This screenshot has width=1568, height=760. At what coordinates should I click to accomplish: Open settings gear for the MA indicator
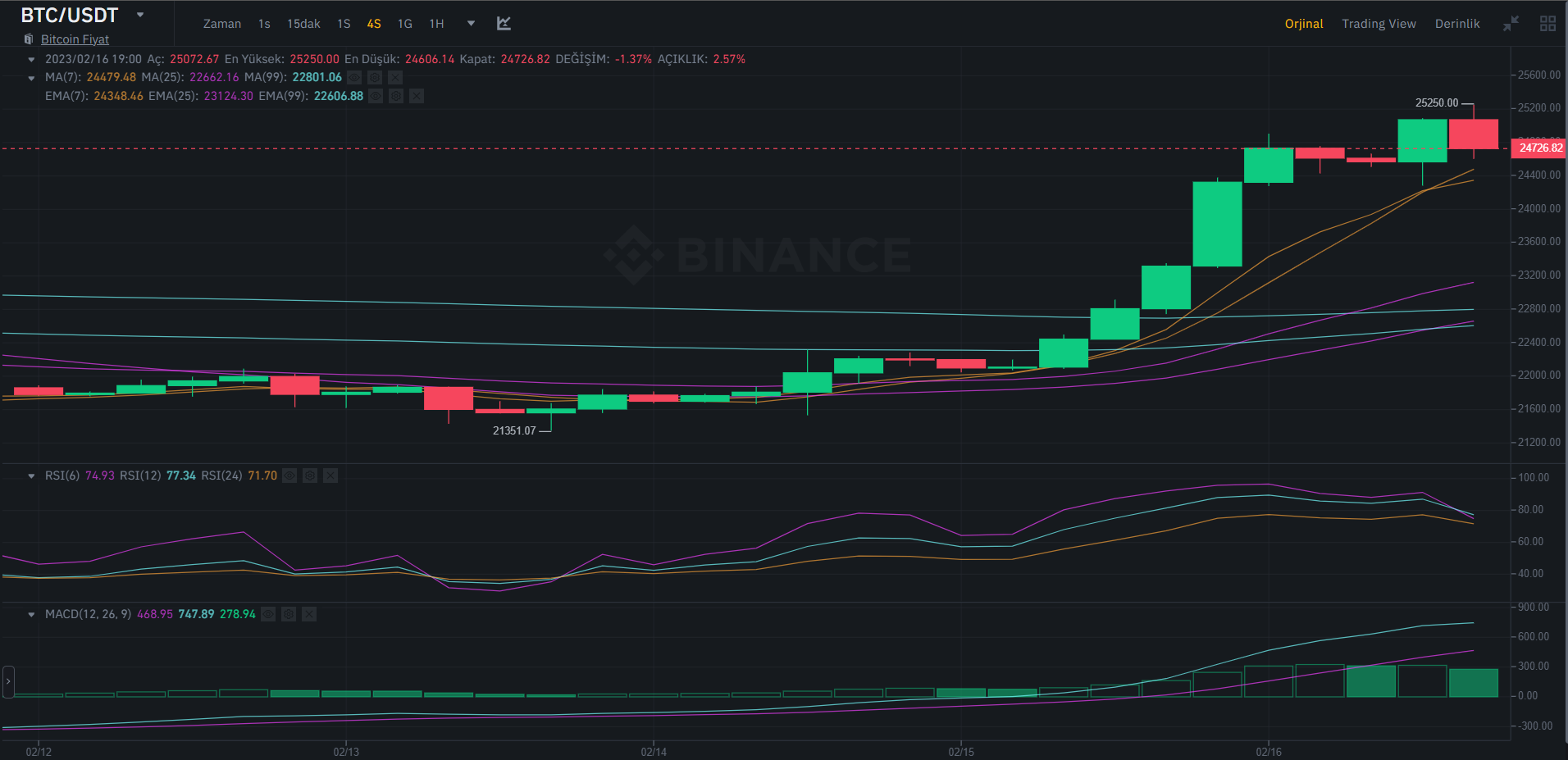pos(375,77)
